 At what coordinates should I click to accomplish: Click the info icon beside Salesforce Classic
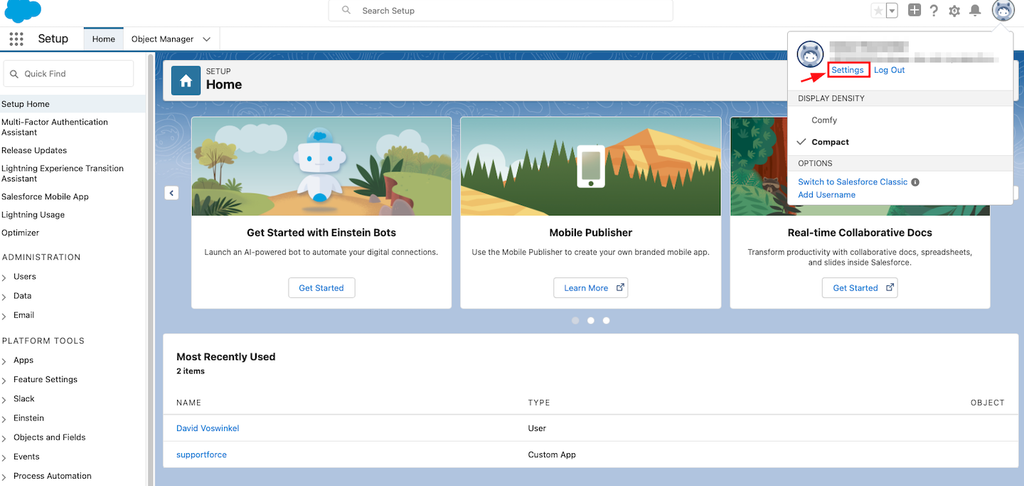pos(915,182)
